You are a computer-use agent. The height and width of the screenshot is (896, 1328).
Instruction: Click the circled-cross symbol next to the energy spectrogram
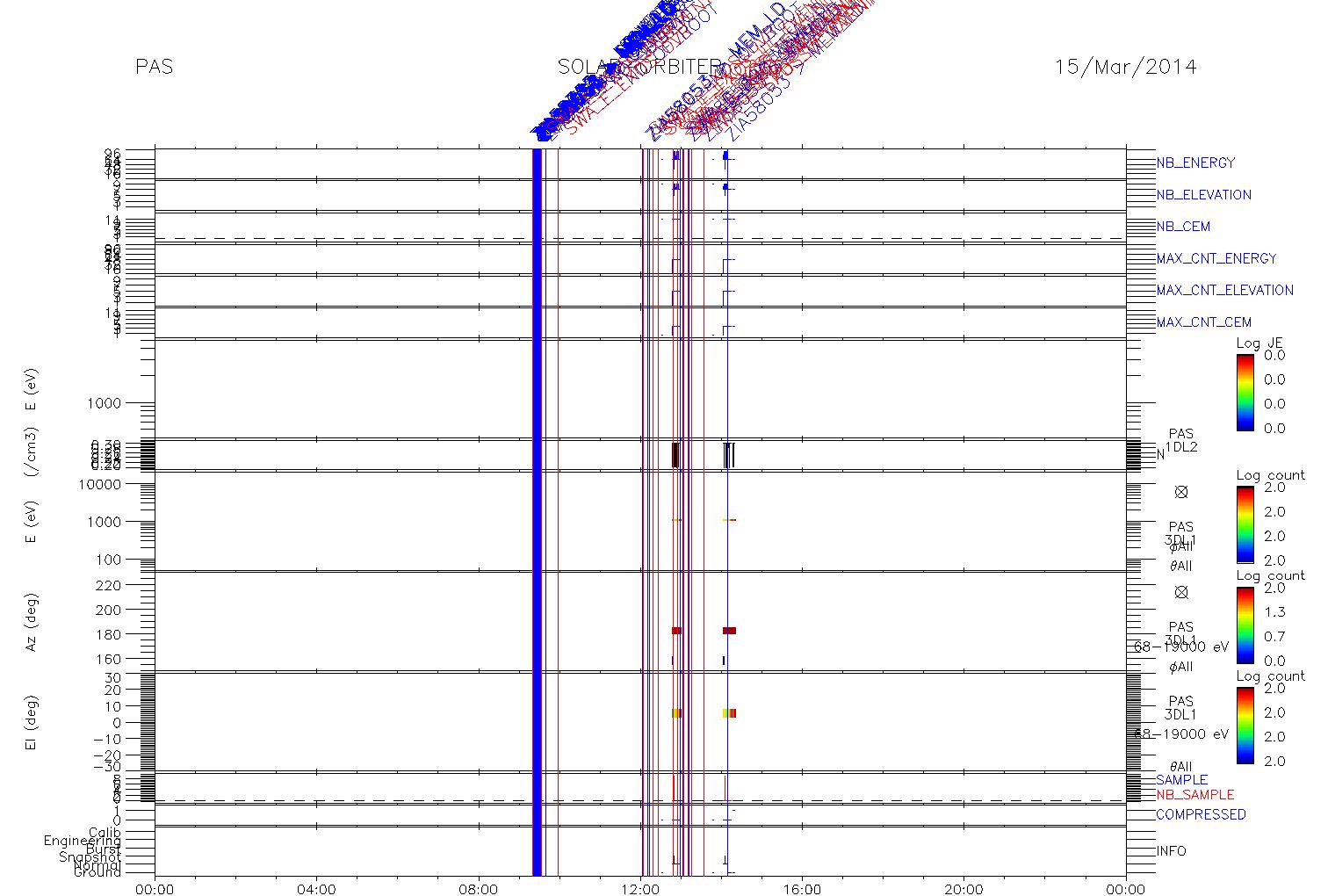click(1181, 492)
